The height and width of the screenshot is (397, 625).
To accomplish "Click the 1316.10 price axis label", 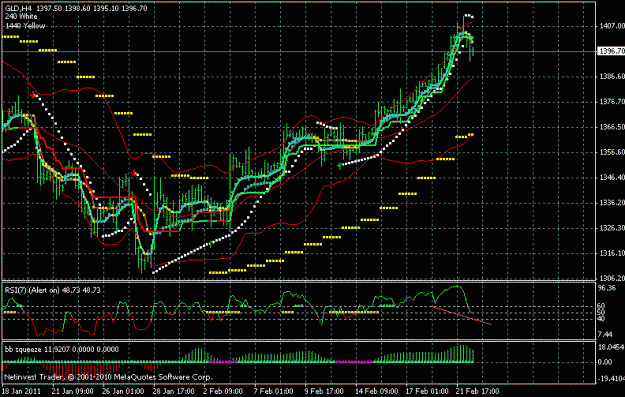I will point(612,253).
